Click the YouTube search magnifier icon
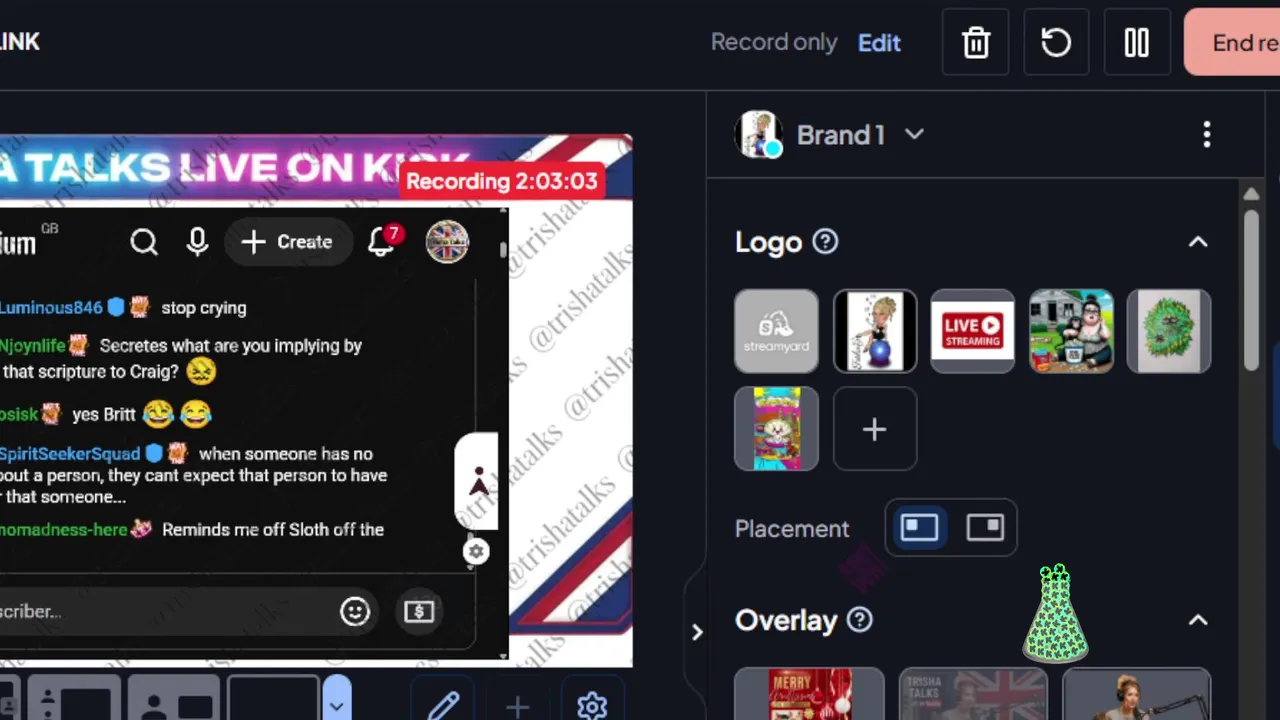1280x720 pixels. [x=144, y=242]
